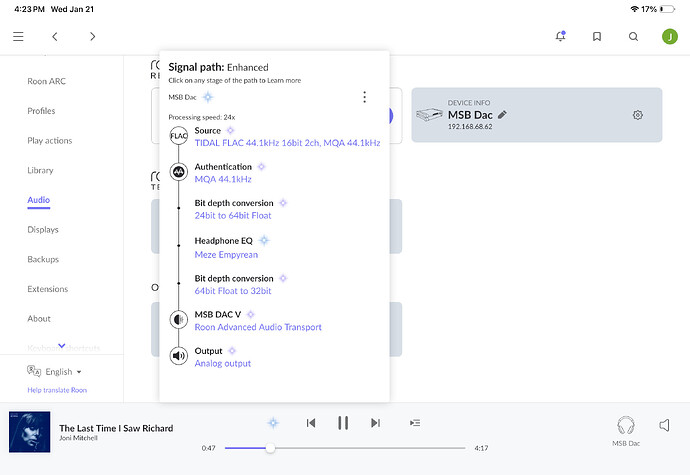Viewport: 690px width, 475px height.
Task: Open search with the magnifier icon
Action: click(x=633, y=36)
